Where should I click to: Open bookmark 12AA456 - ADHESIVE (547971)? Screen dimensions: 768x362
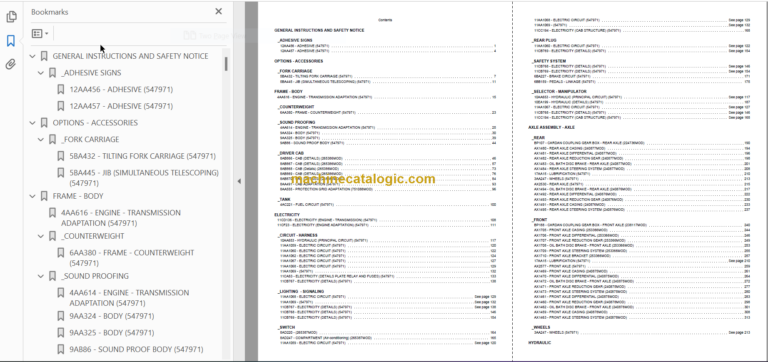pyautogui.click(x=121, y=90)
